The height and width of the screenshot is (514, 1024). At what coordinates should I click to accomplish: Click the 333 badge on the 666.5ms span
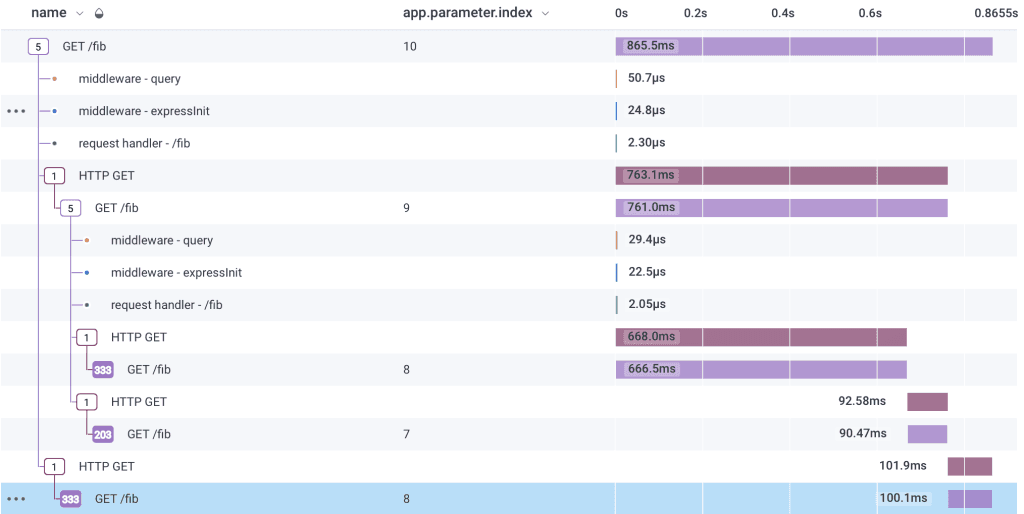click(103, 370)
